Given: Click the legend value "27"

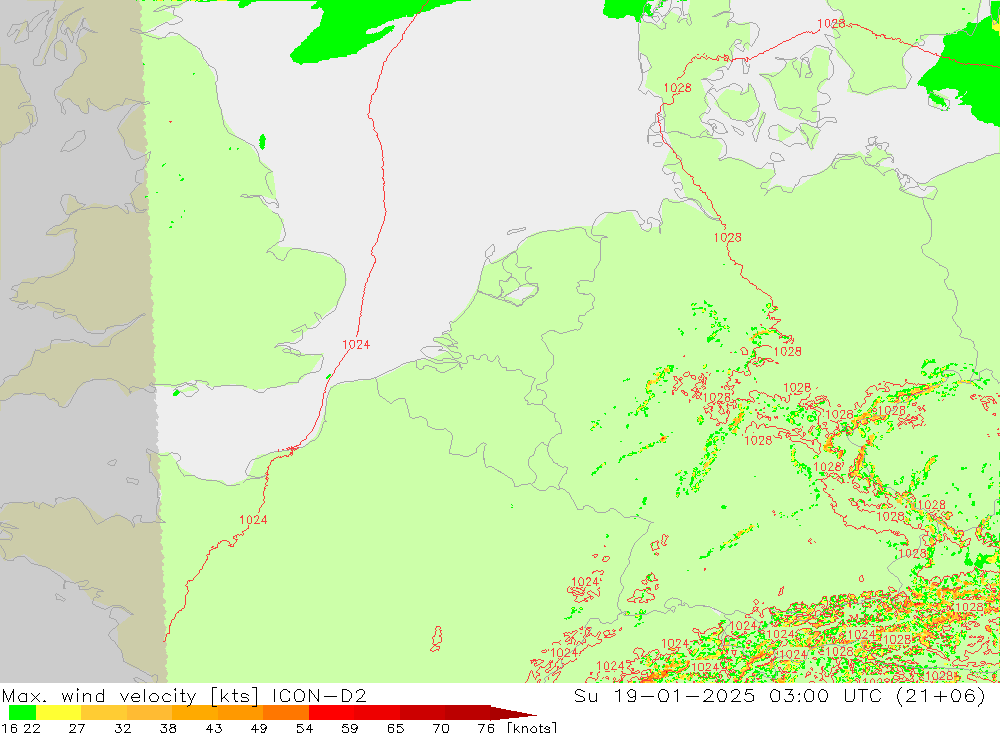Looking at the screenshot, I should pyautogui.click(x=77, y=728).
